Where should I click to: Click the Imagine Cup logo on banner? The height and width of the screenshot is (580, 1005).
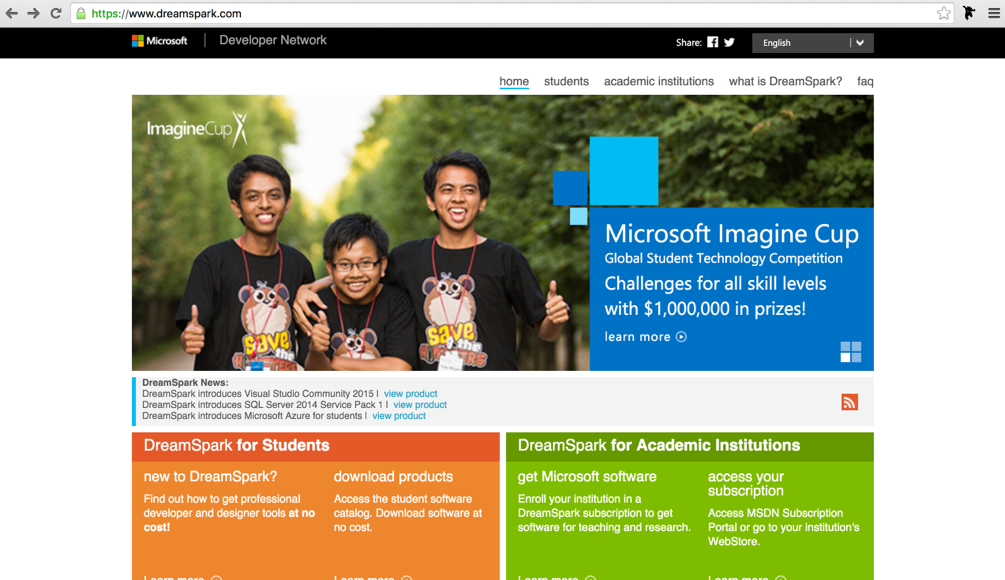coord(196,128)
